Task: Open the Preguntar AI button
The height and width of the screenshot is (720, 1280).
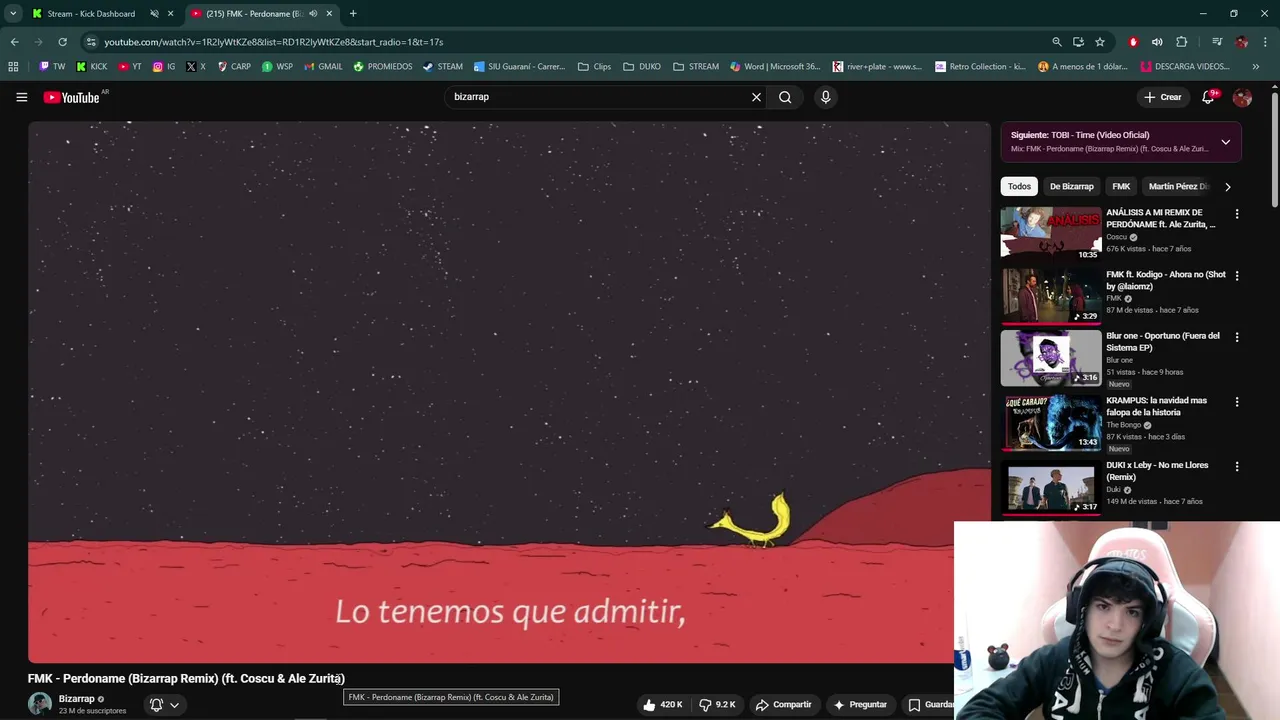Action: coord(860,704)
